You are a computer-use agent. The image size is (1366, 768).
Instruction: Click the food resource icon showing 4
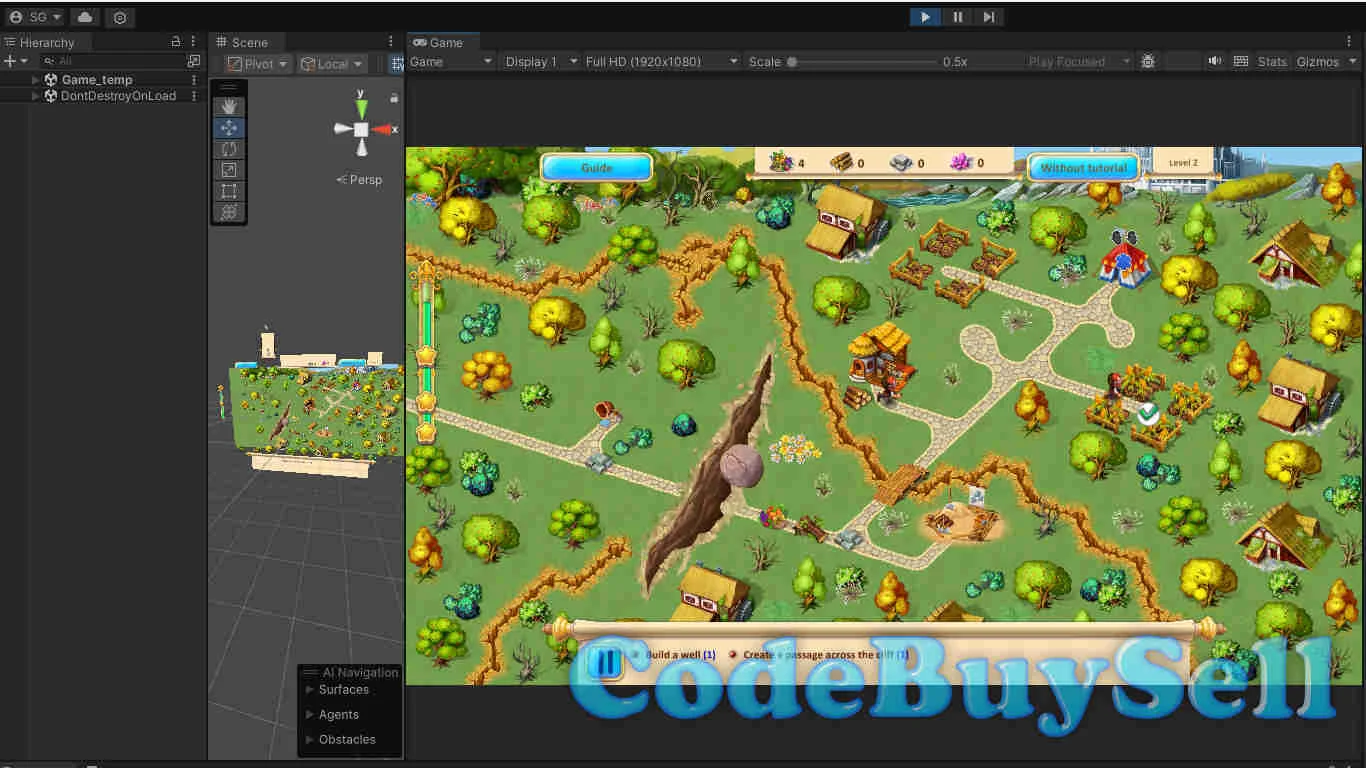781,162
